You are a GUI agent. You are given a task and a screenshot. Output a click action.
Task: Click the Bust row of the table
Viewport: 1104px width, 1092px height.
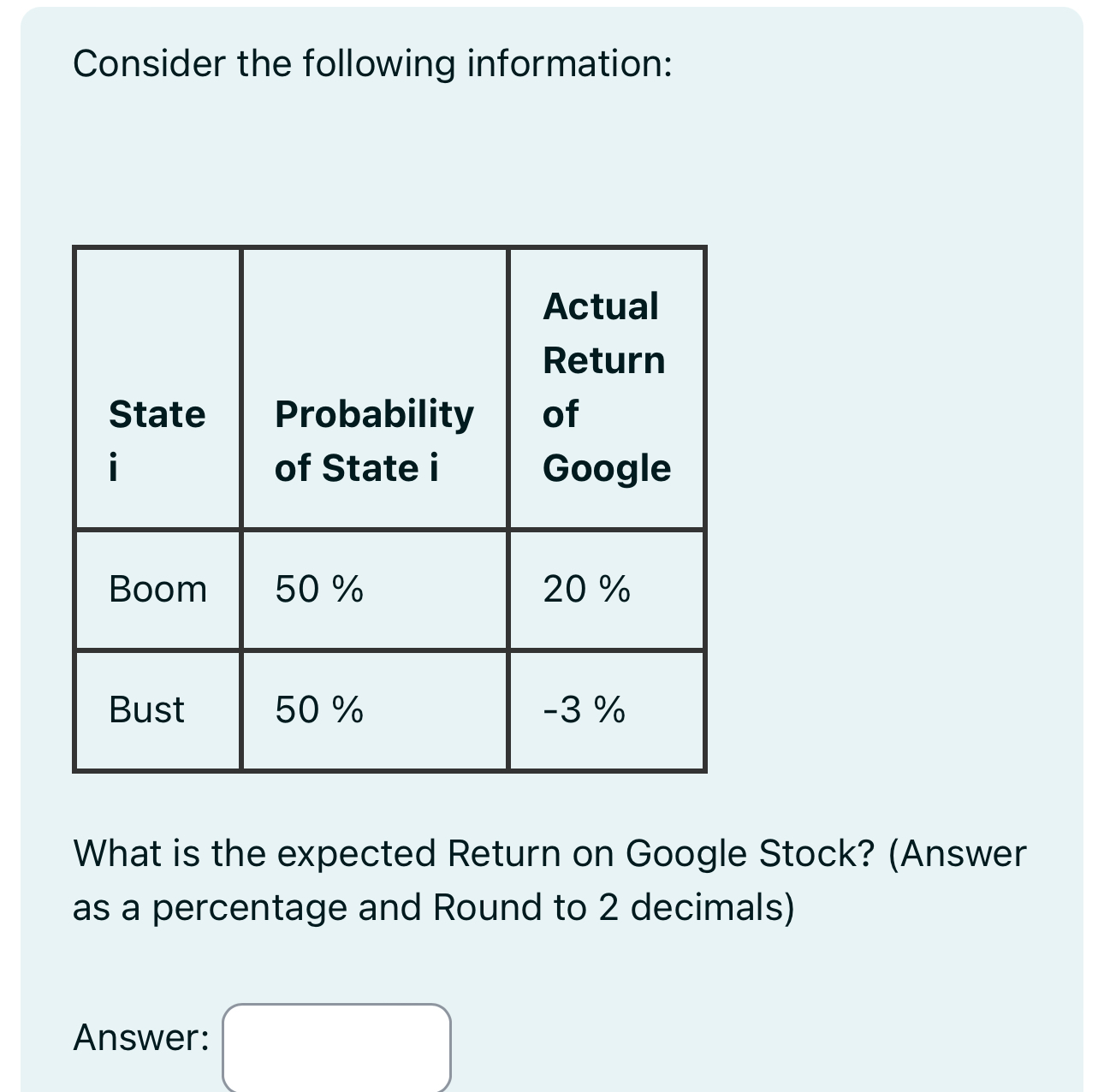pyautogui.click(x=389, y=710)
